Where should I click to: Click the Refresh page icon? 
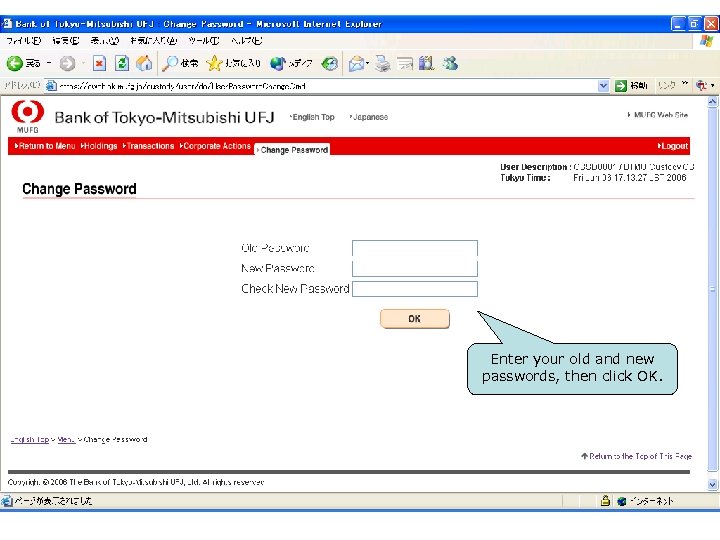pyautogui.click(x=122, y=63)
